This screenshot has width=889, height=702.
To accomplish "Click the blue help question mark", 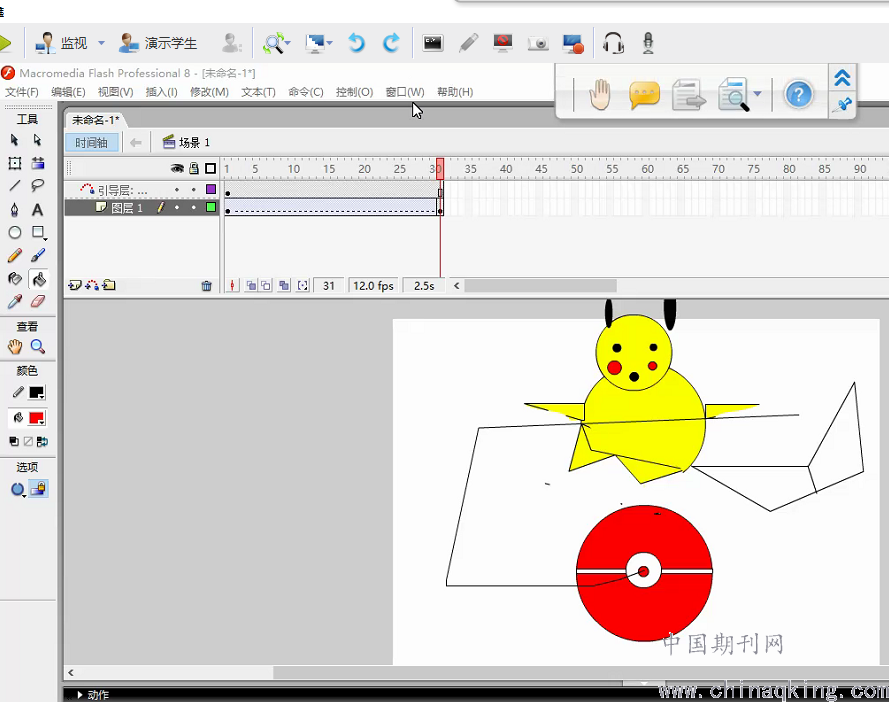I will pyautogui.click(x=798, y=95).
